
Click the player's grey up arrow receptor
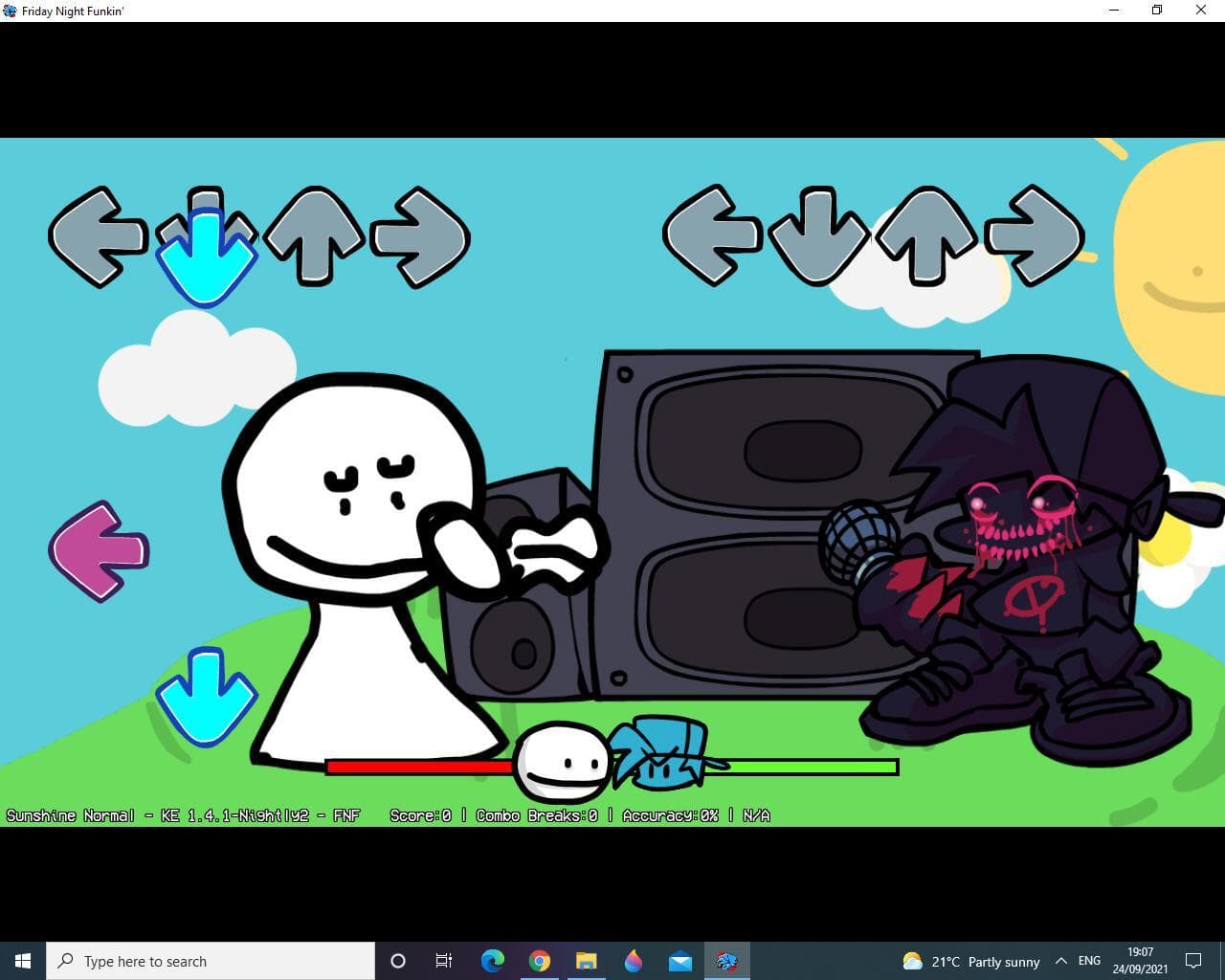coord(925,236)
